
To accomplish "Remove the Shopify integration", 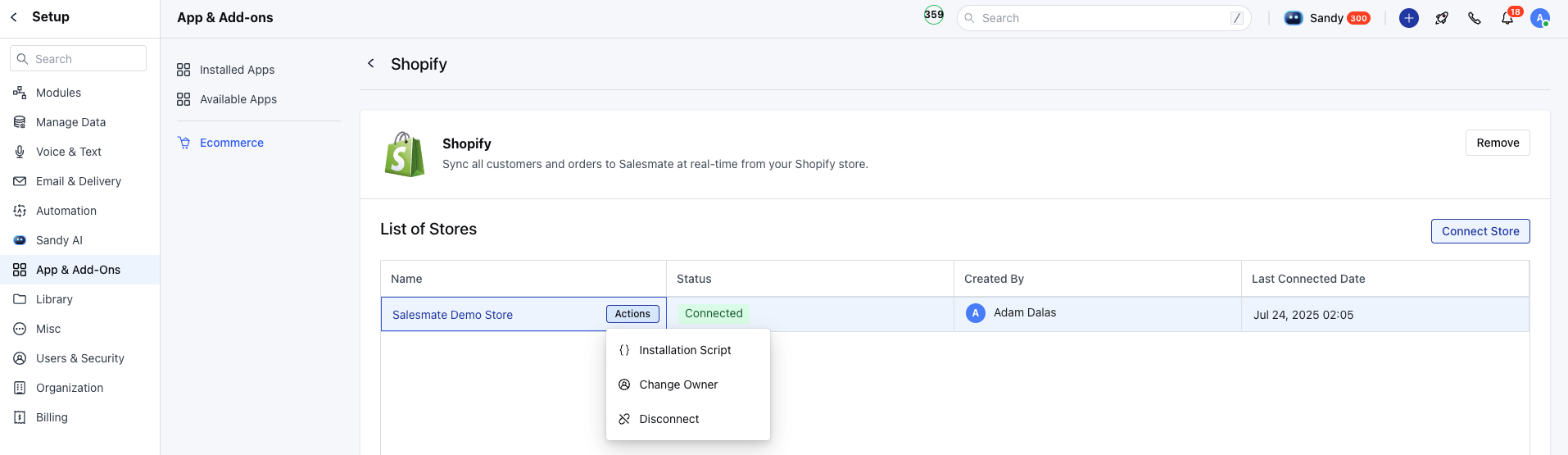I will click(1498, 143).
